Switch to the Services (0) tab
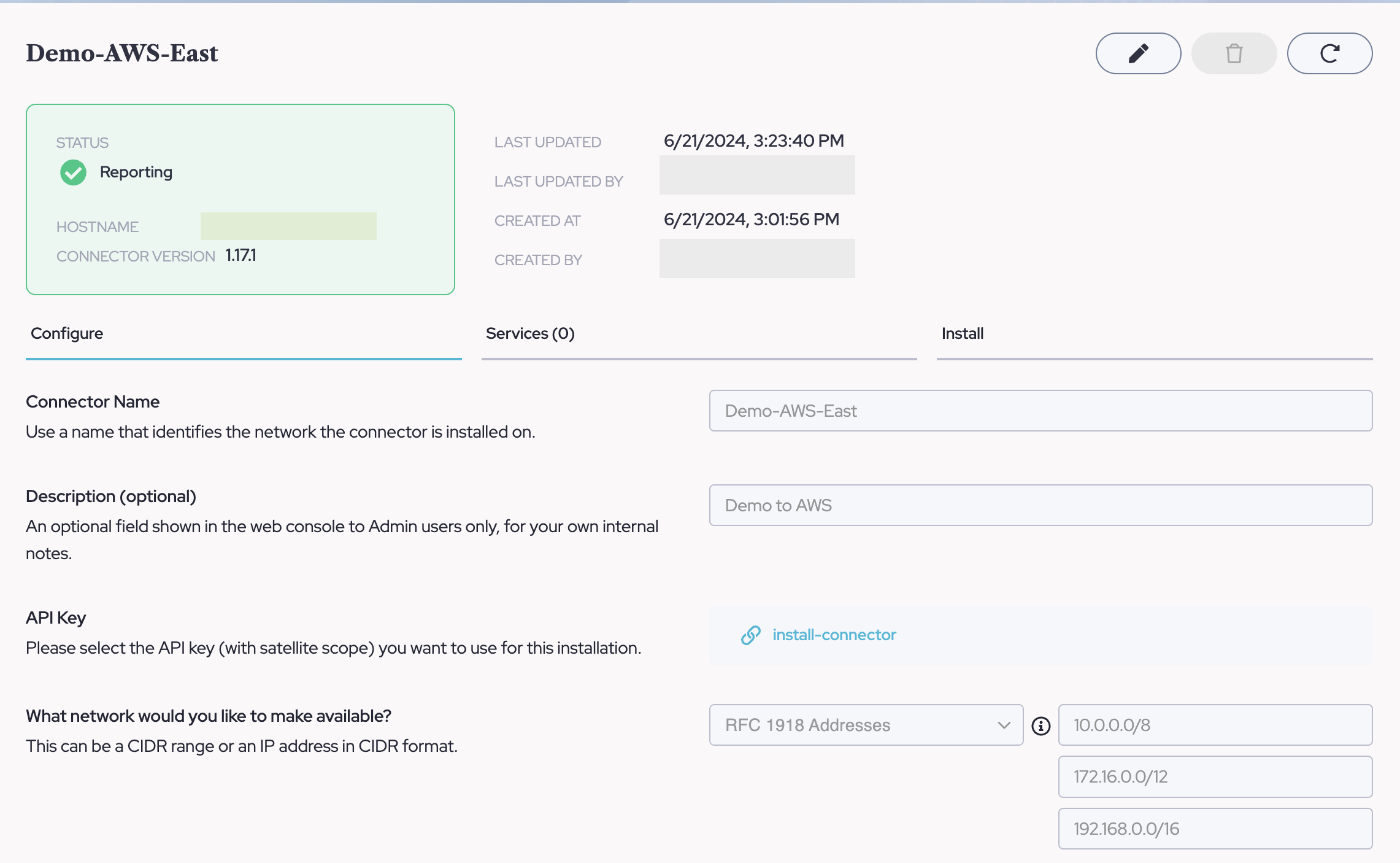This screenshot has height=863, width=1400. click(530, 333)
